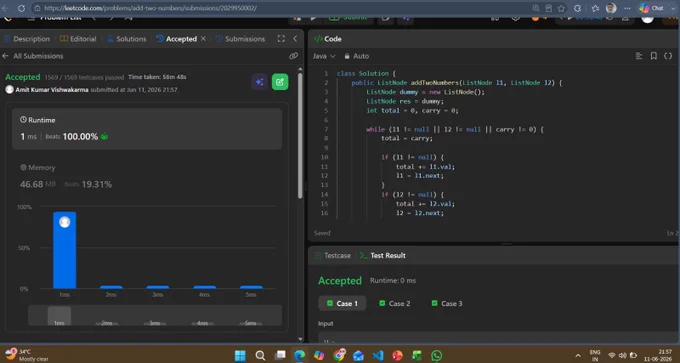Viewport: 680px width, 363px height.
Task: Click the browser address bar URL
Action: click(150, 8)
